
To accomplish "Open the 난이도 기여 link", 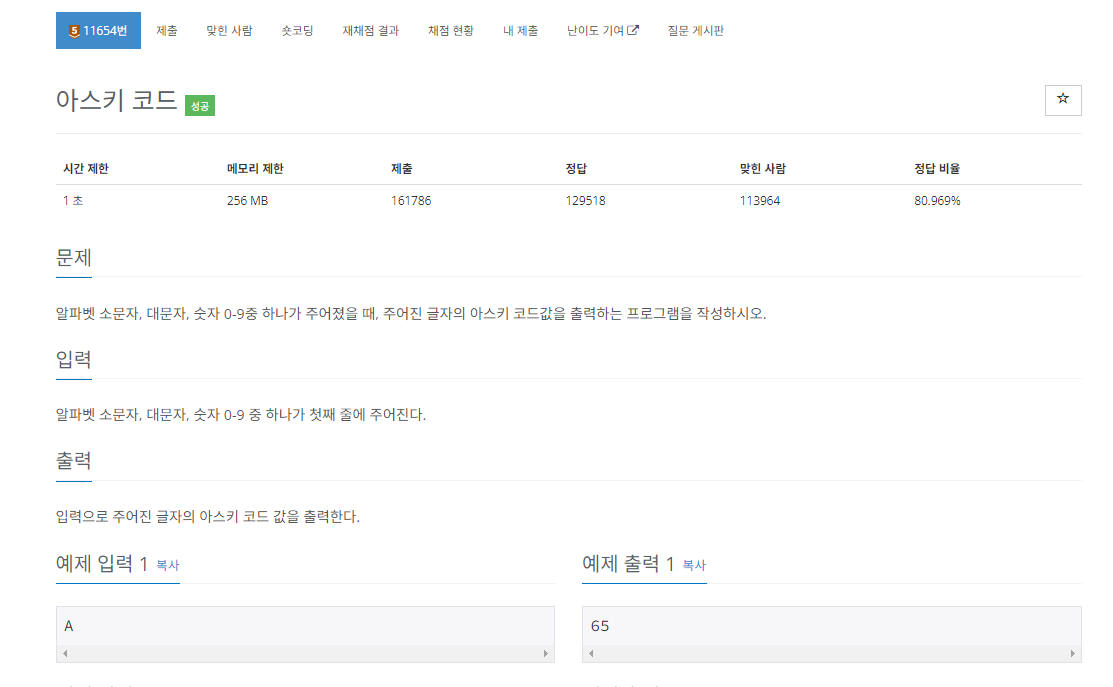I will (603, 31).
